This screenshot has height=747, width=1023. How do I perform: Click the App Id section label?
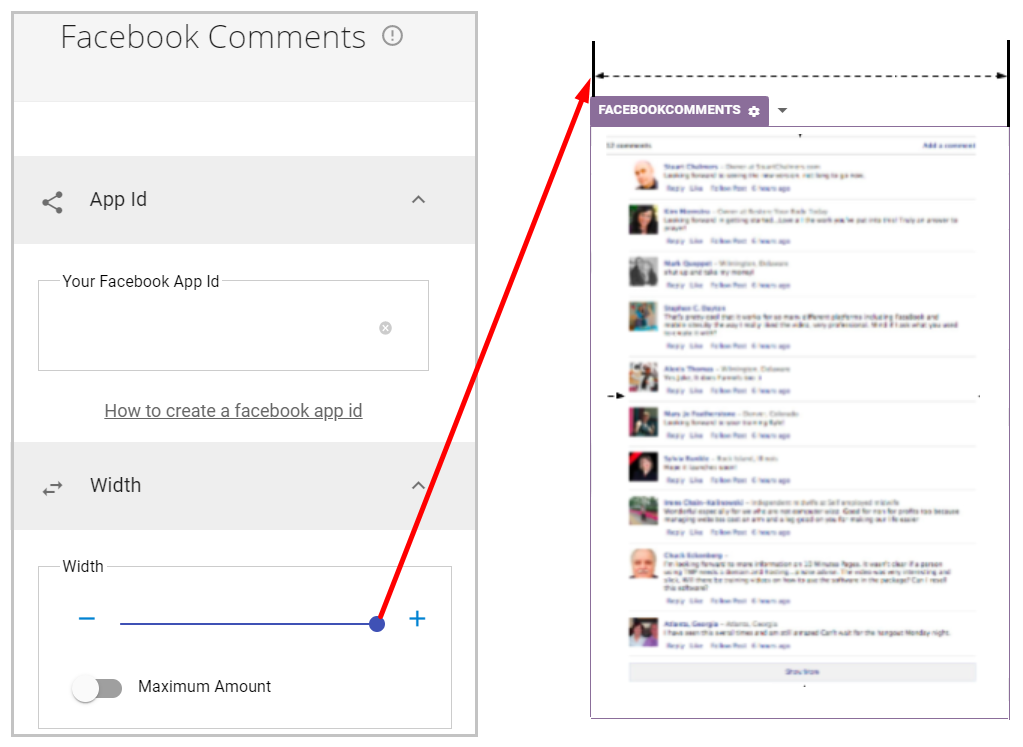pyautogui.click(x=118, y=199)
